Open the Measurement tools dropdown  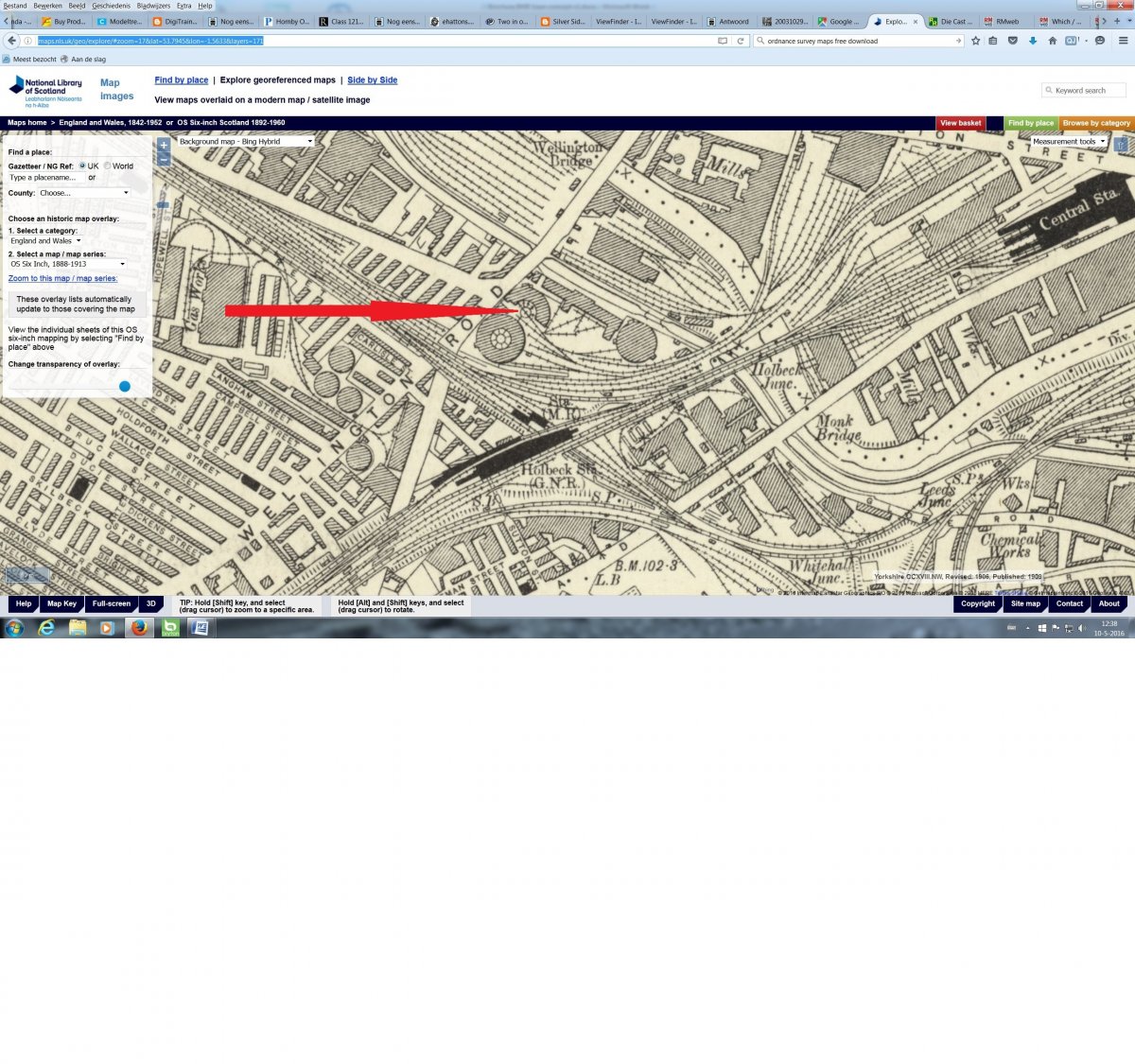coord(1069,142)
